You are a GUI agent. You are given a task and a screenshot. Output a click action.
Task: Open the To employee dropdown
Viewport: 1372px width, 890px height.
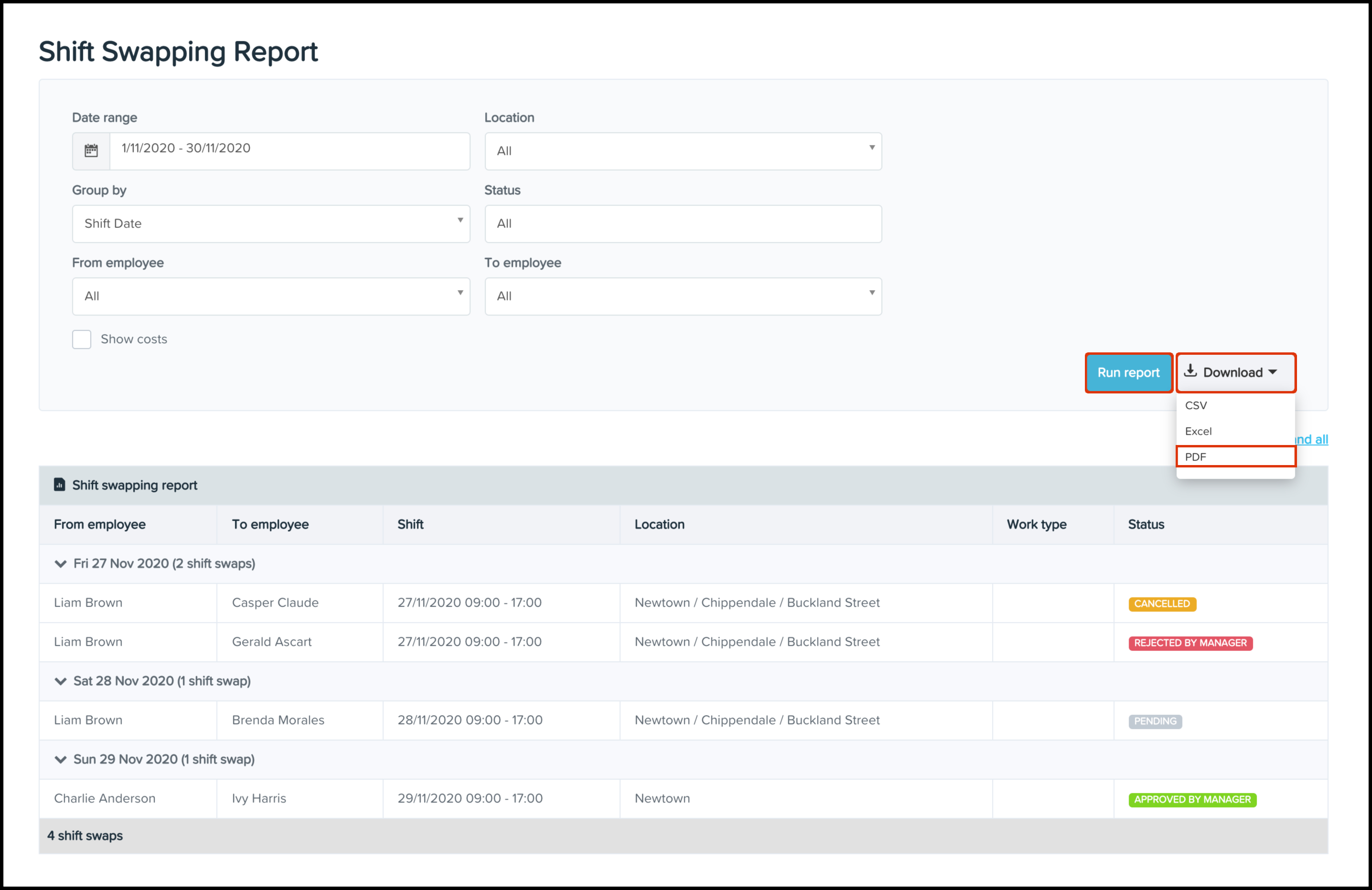683,296
